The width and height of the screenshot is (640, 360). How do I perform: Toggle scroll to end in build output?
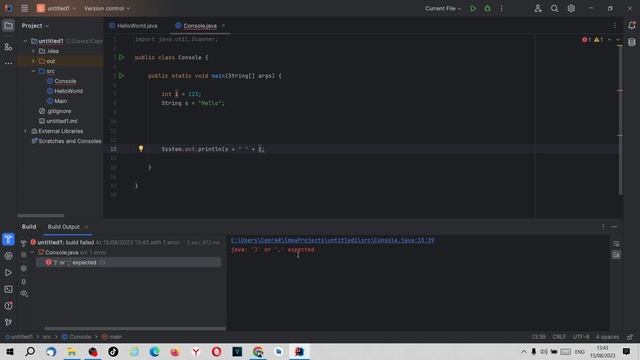click(x=616, y=255)
